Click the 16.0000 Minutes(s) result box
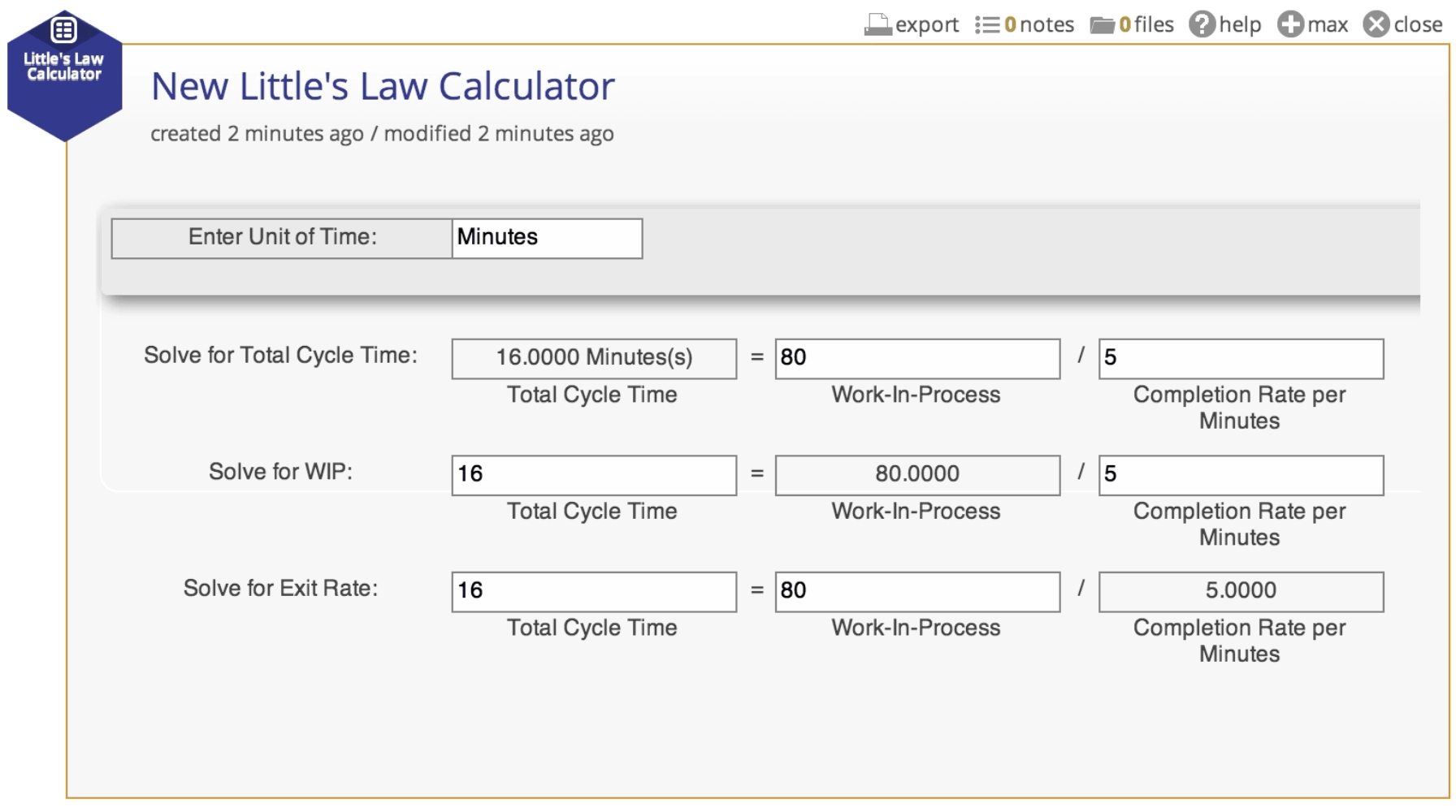 pyautogui.click(x=594, y=358)
